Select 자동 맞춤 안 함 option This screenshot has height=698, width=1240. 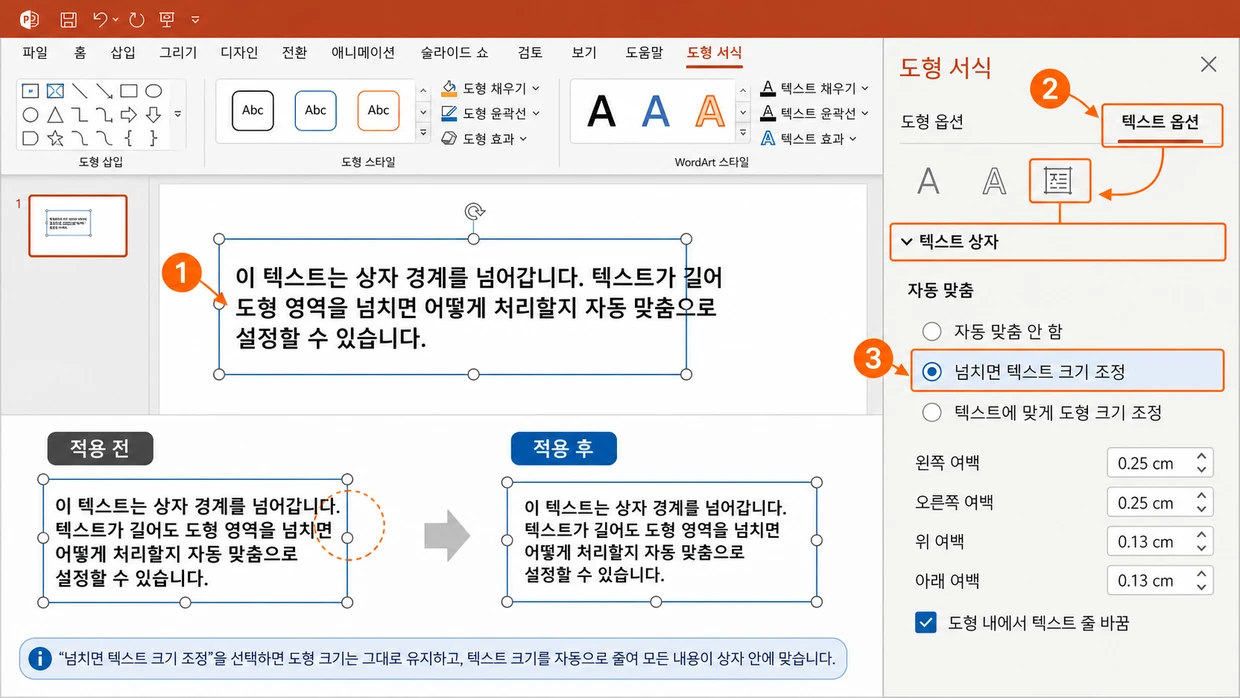[x=992, y=331]
